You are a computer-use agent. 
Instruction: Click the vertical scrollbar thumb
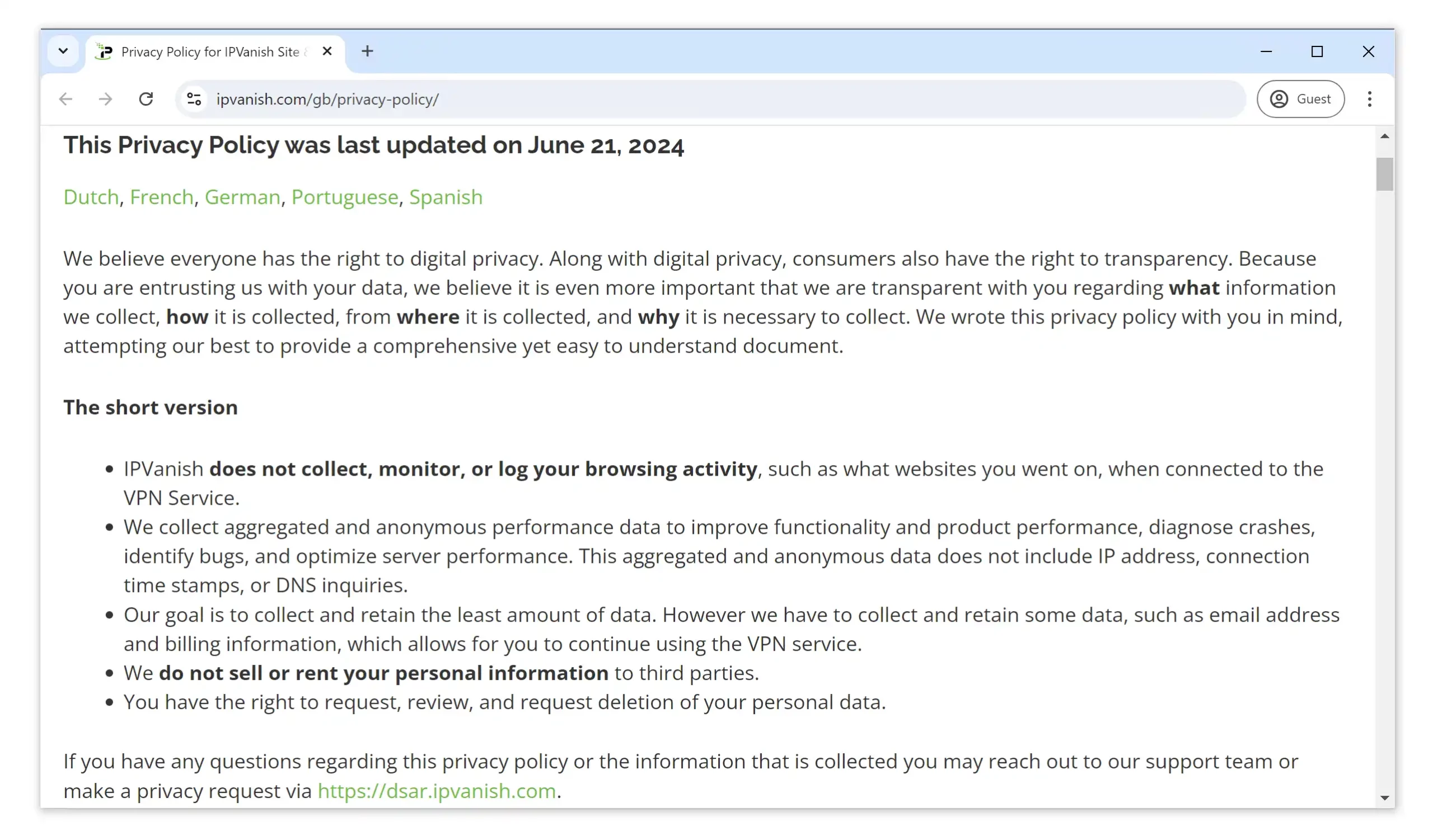pyautogui.click(x=1384, y=174)
